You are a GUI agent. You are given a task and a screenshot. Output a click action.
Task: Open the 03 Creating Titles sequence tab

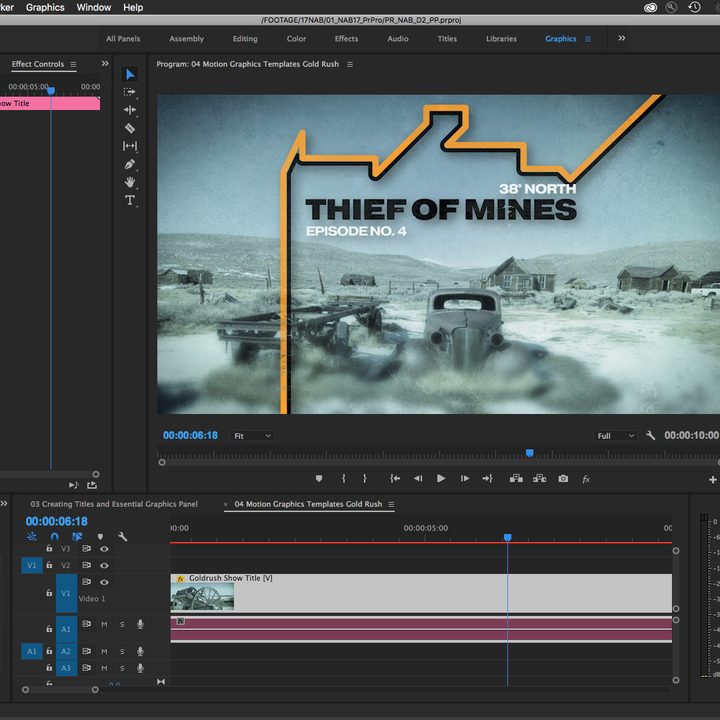pos(114,504)
